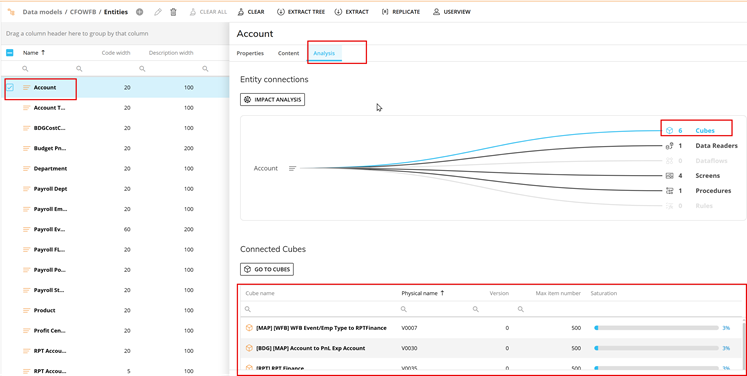Switch to the Properties tab

coord(250,53)
